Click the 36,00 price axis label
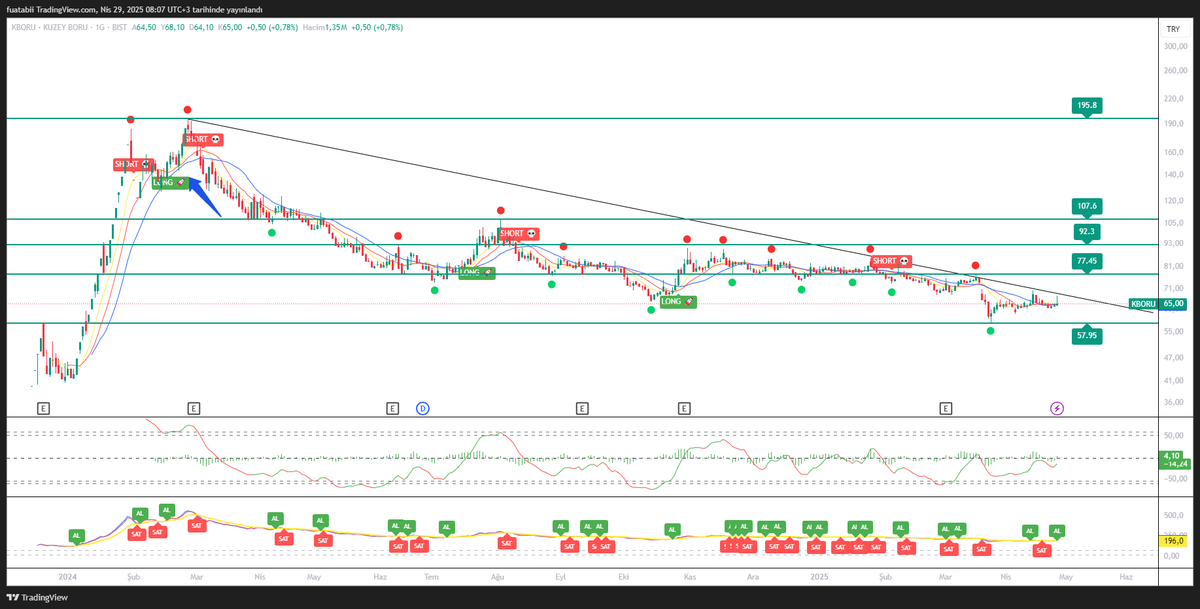The image size is (1200, 609). [x=1175, y=402]
